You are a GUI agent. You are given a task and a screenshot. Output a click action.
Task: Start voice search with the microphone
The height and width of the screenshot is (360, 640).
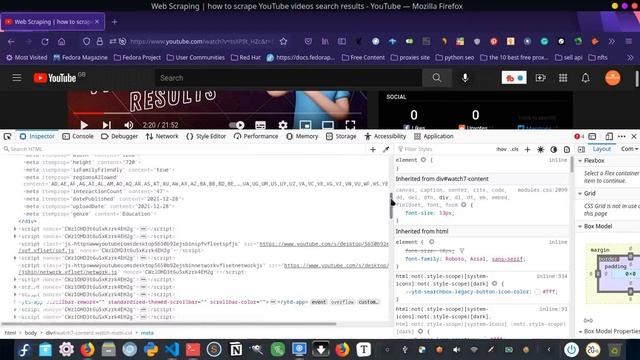pos(465,78)
